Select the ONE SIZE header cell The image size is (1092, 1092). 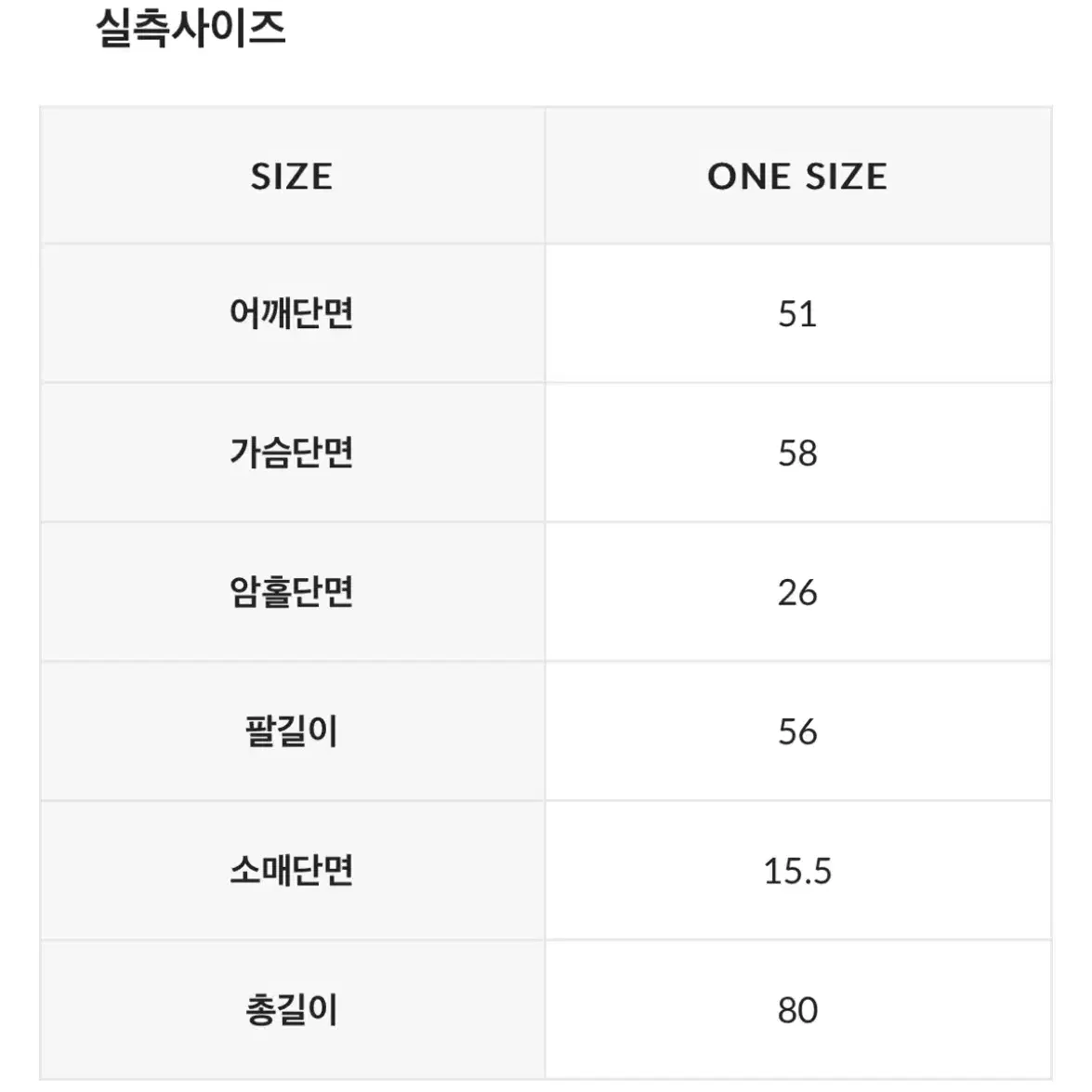click(797, 176)
